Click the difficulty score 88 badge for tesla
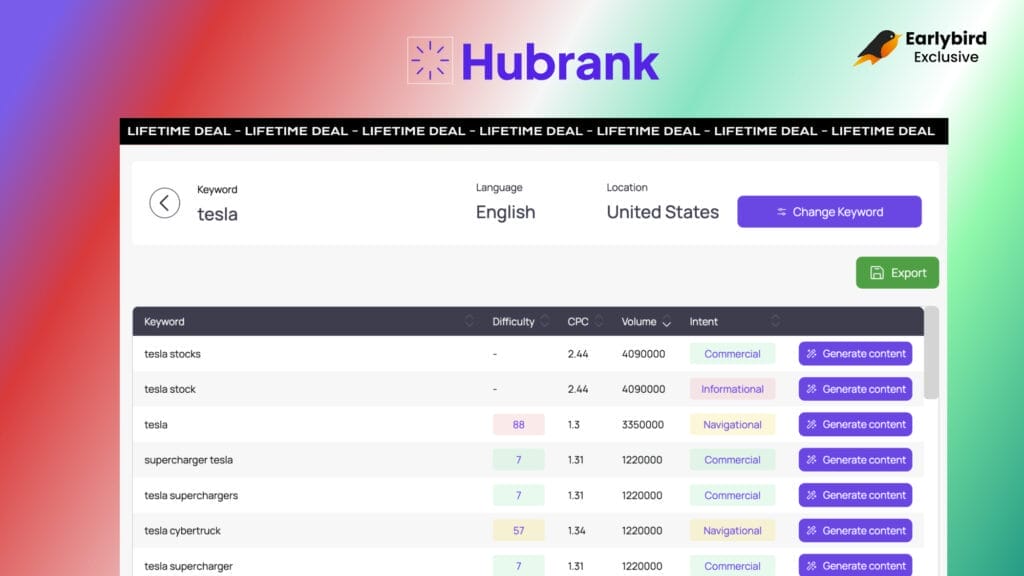 (x=518, y=424)
